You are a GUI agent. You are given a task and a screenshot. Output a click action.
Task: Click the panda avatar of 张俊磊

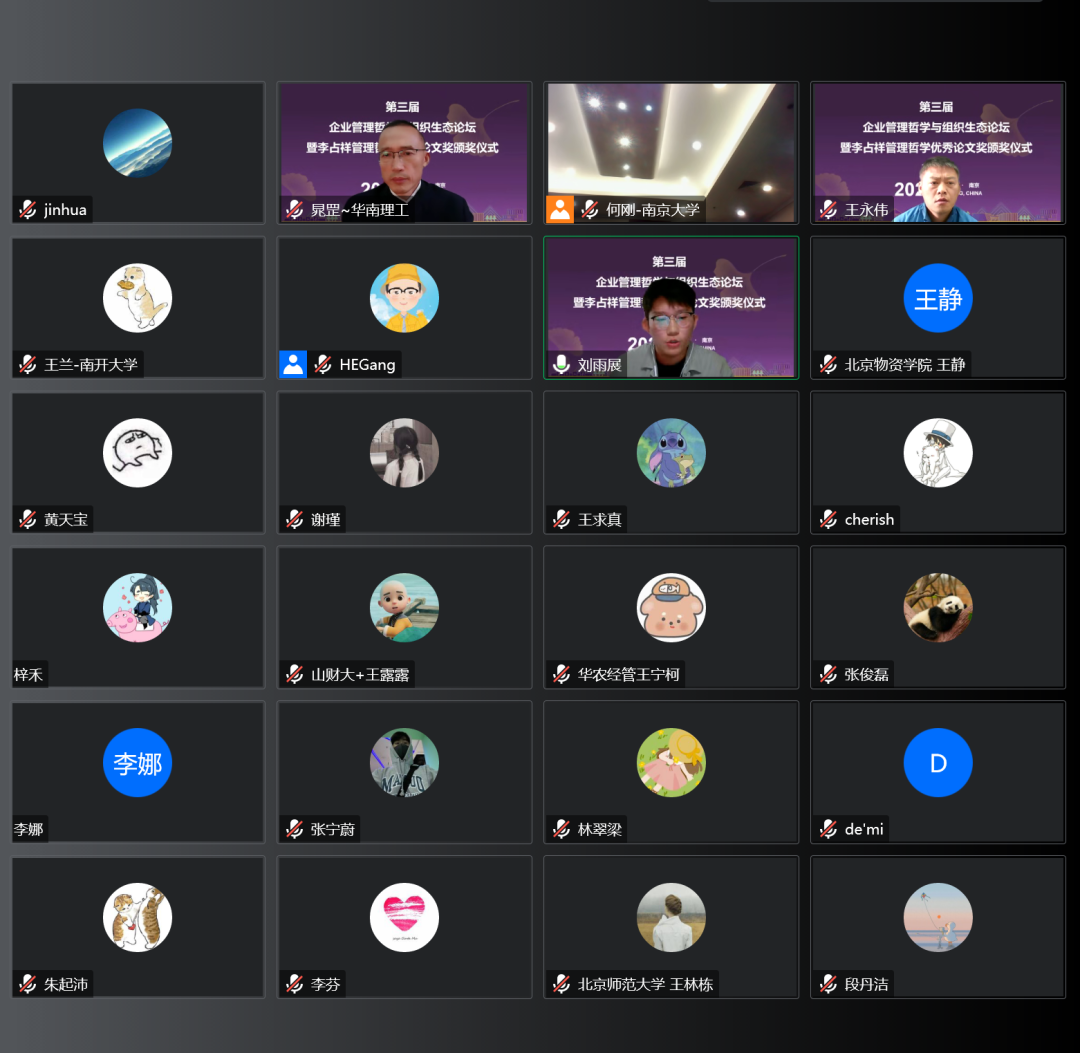point(937,607)
